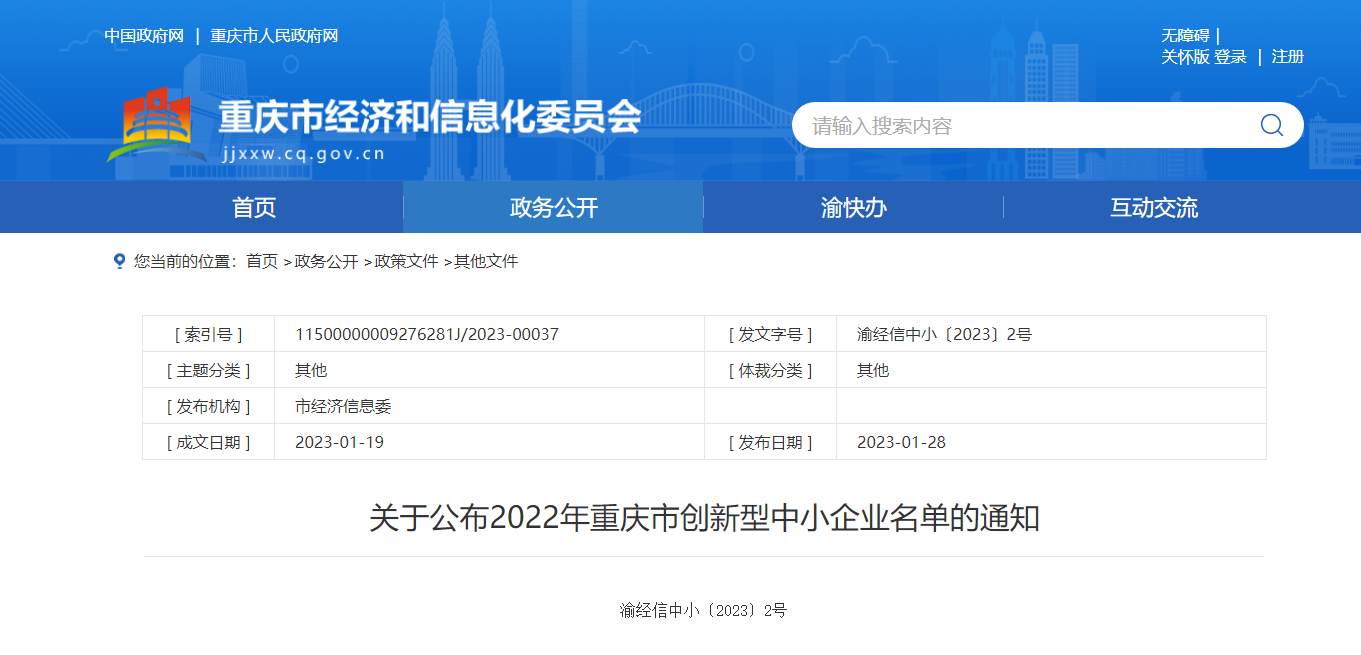The width and height of the screenshot is (1361, 655).
Task: Open the 中国政府网 link
Action: (144, 36)
